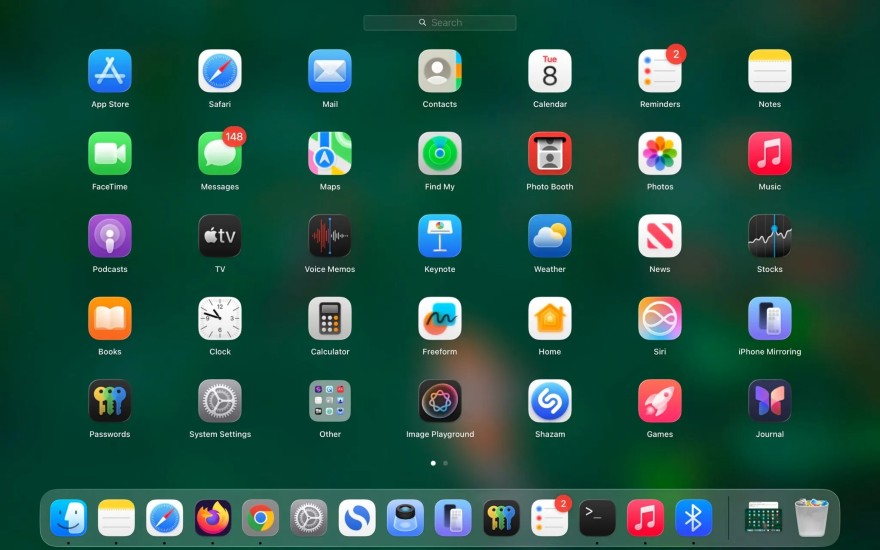This screenshot has height=550, width=880.
Task: Launch Notes from the Launchpad grid
Action: tap(770, 71)
